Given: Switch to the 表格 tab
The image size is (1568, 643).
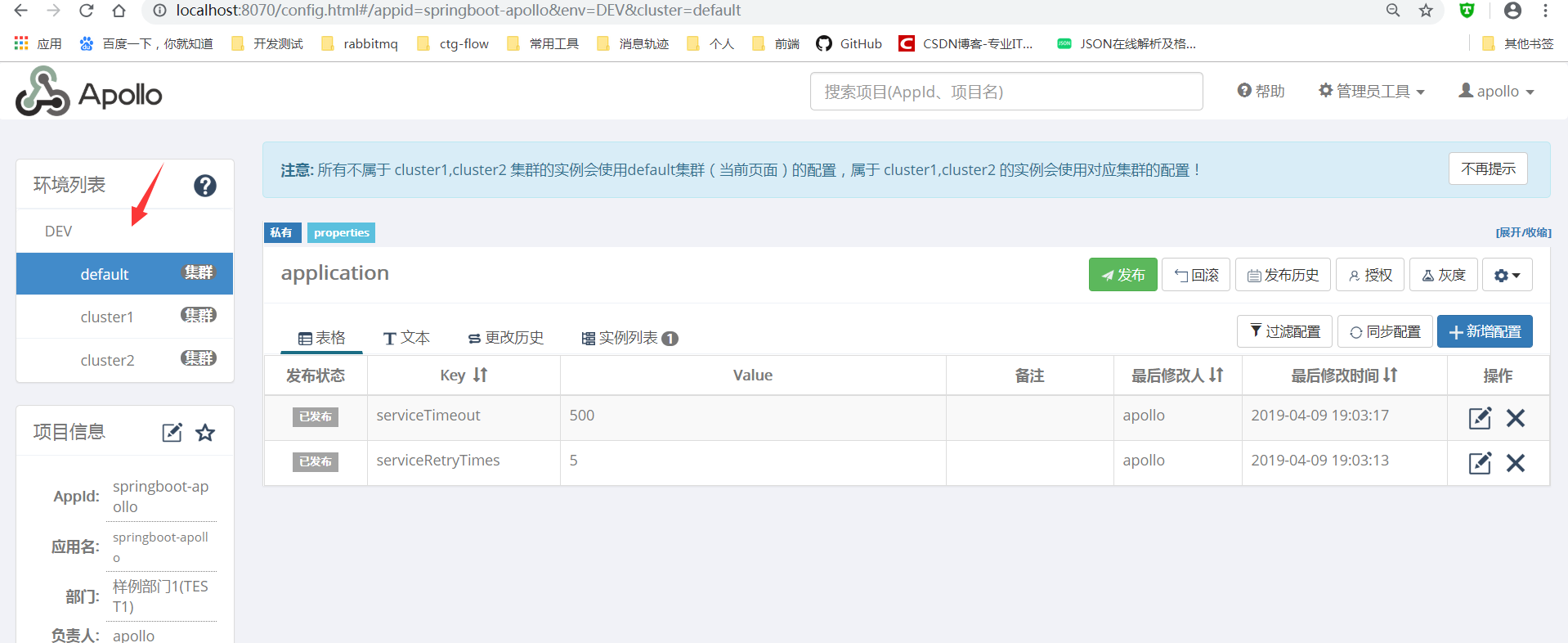Looking at the screenshot, I should pos(321,338).
